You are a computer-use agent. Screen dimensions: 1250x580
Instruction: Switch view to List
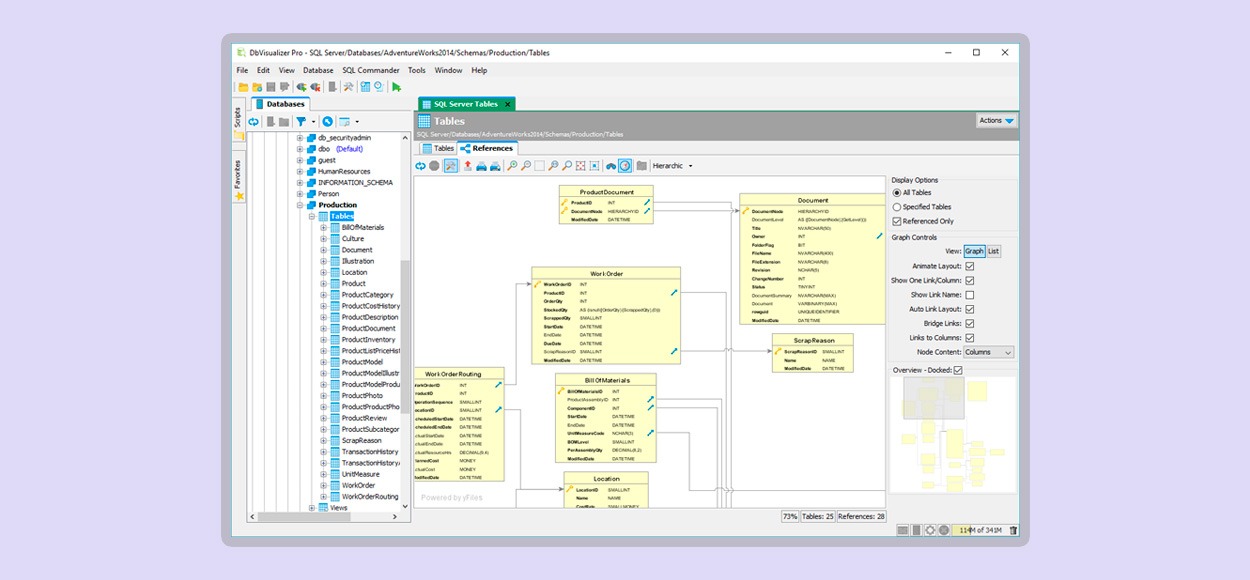tap(994, 251)
